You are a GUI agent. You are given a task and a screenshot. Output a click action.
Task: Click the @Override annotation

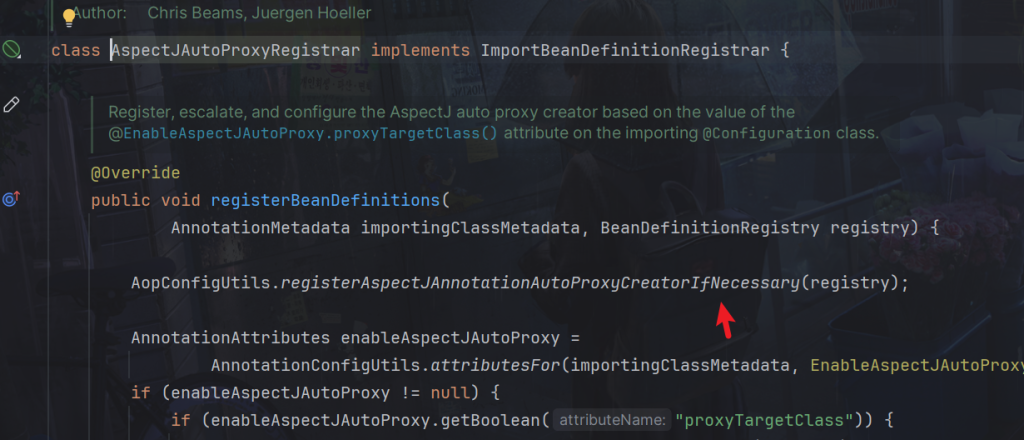point(135,173)
